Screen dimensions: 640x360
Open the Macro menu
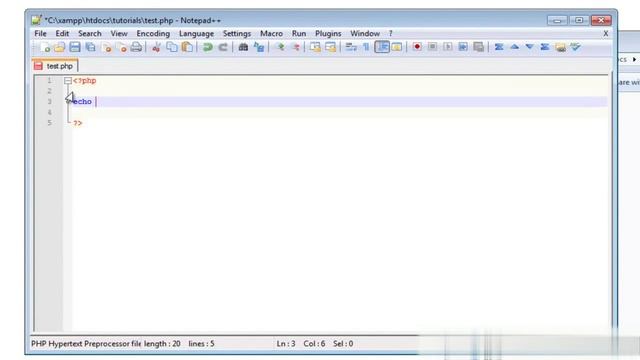[271, 33]
